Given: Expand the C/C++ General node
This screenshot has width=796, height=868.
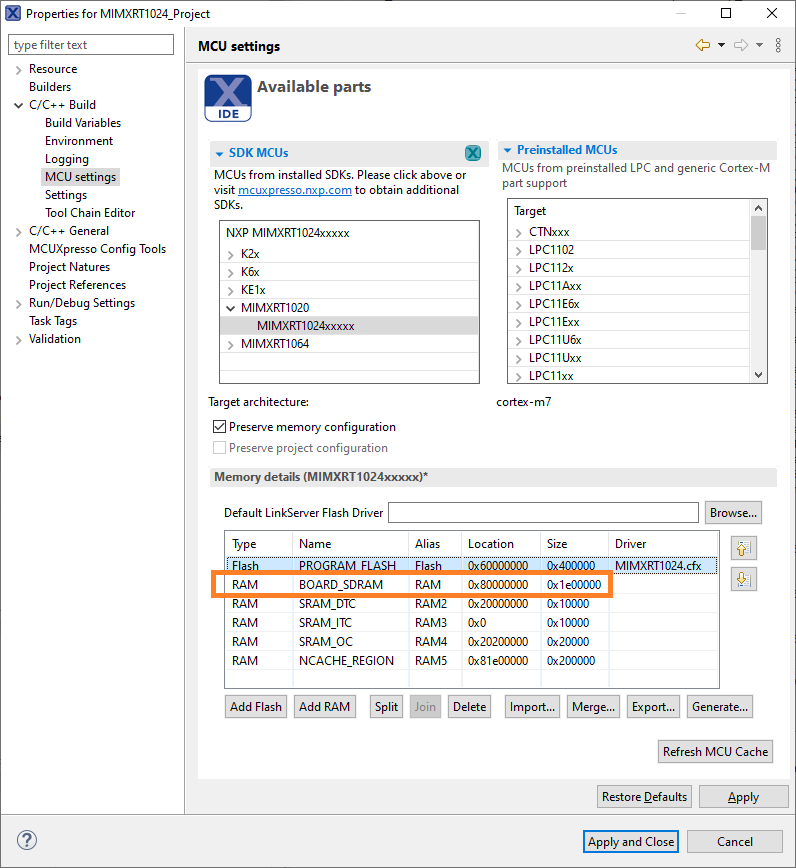Looking at the screenshot, I should [18, 231].
